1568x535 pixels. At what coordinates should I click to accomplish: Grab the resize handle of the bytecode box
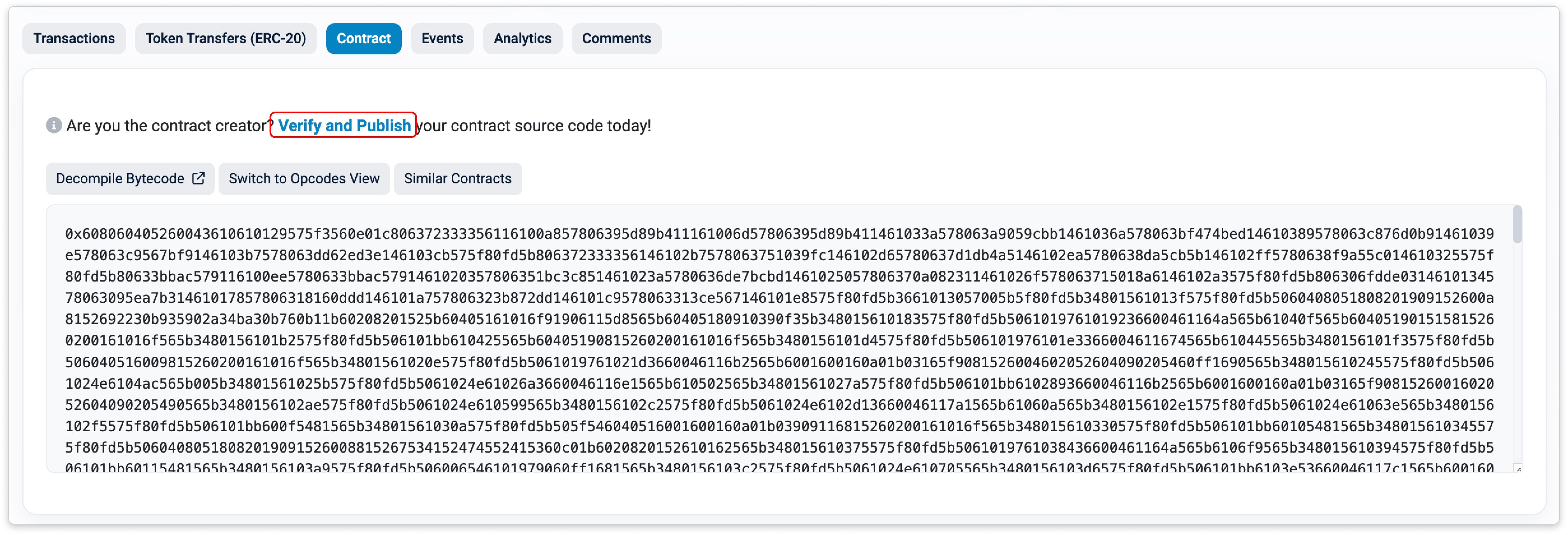(x=1518, y=469)
